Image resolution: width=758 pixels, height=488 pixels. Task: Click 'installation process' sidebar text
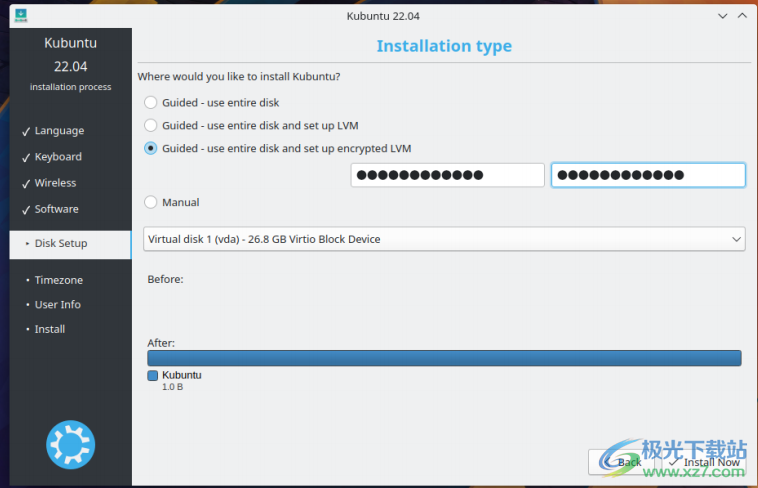[x=71, y=87]
